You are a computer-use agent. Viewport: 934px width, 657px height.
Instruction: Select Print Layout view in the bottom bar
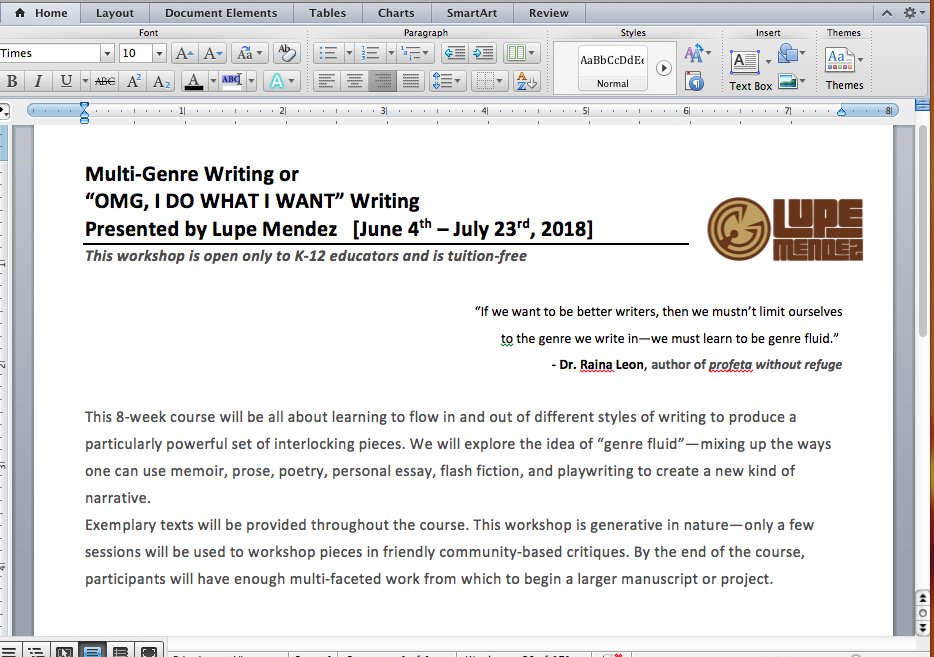coord(92,651)
